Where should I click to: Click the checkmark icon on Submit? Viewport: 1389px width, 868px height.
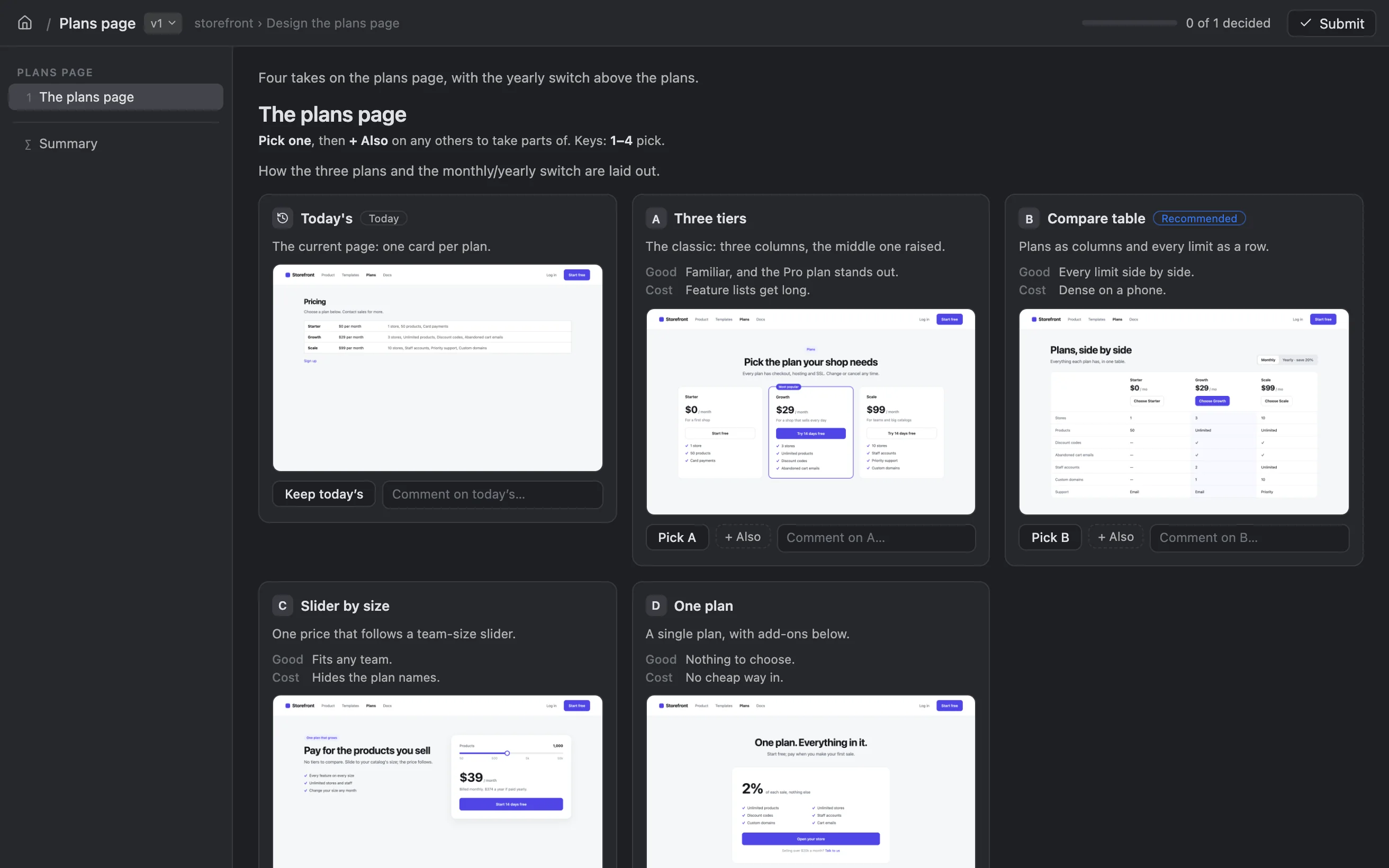point(1305,23)
